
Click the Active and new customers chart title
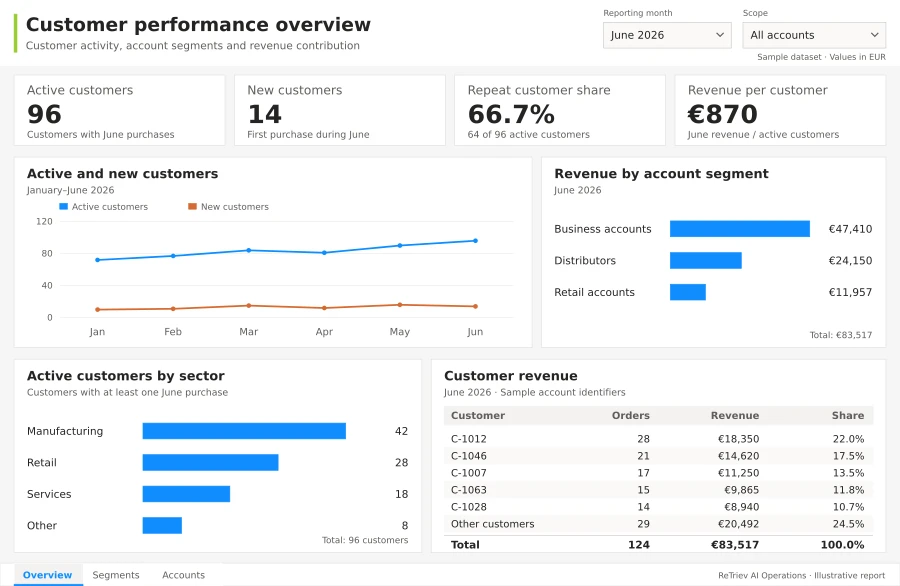tap(122, 173)
